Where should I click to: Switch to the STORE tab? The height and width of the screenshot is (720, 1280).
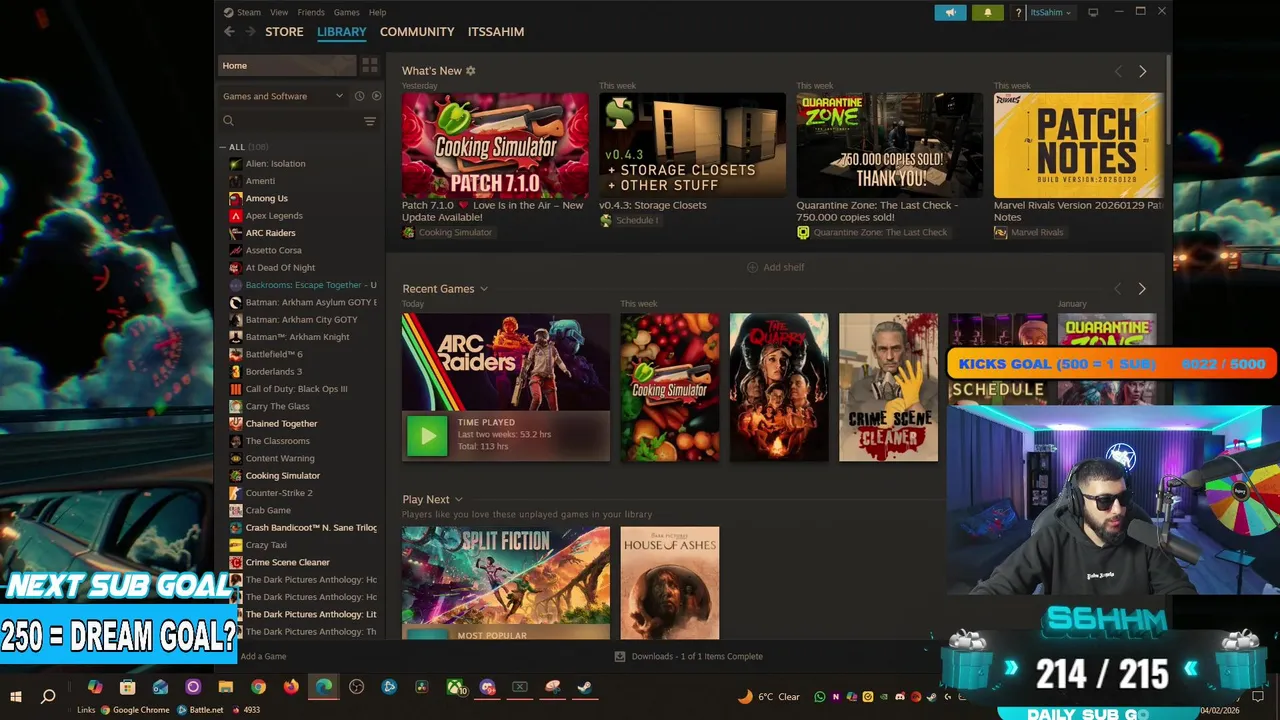point(284,32)
